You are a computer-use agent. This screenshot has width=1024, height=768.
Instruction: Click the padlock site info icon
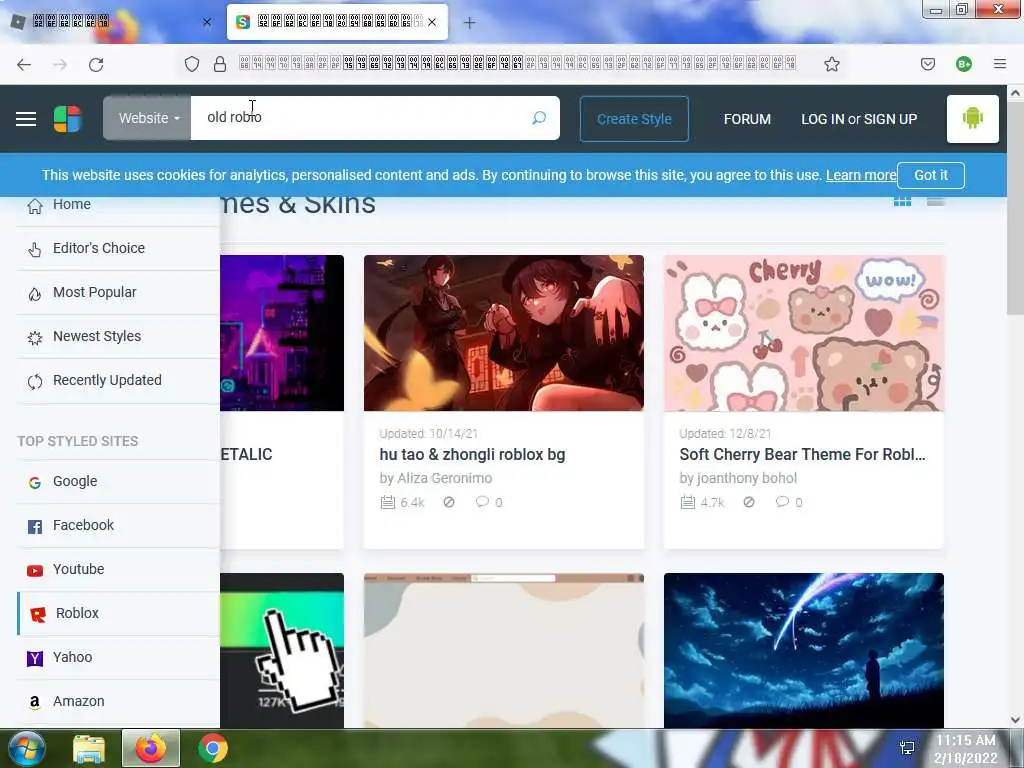220,64
